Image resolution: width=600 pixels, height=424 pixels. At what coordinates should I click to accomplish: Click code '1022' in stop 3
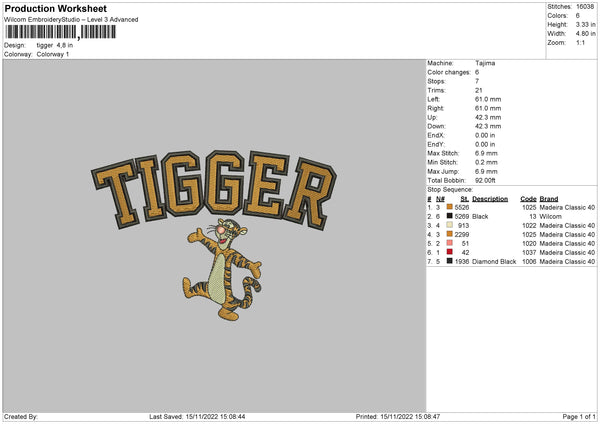pyautogui.click(x=529, y=225)
